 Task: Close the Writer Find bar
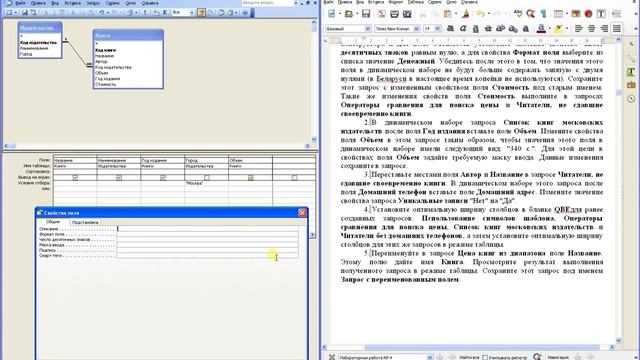331,357
